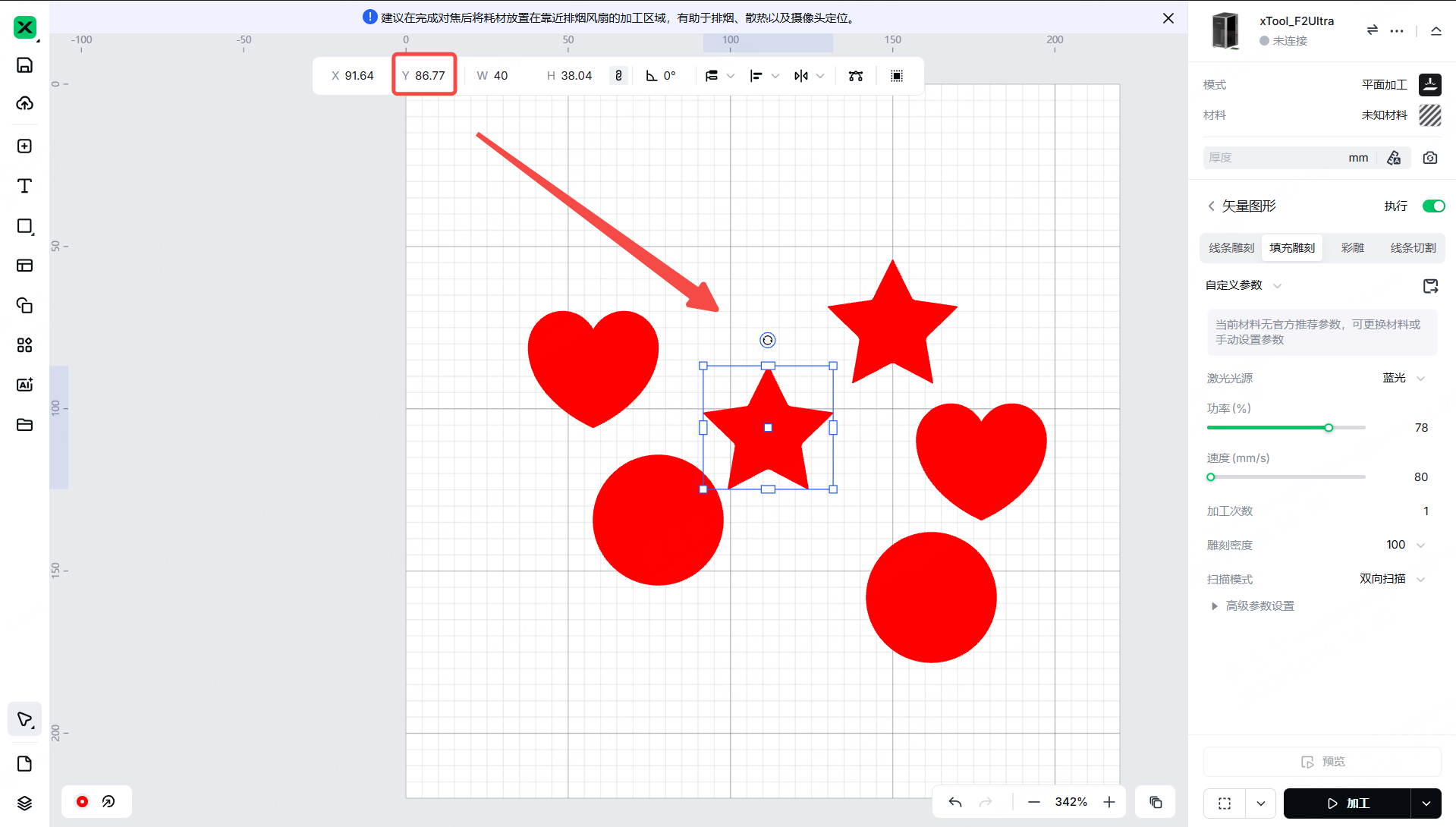Toggle the red record button
Screen dimensions: 1456x827
coord(82,801)
